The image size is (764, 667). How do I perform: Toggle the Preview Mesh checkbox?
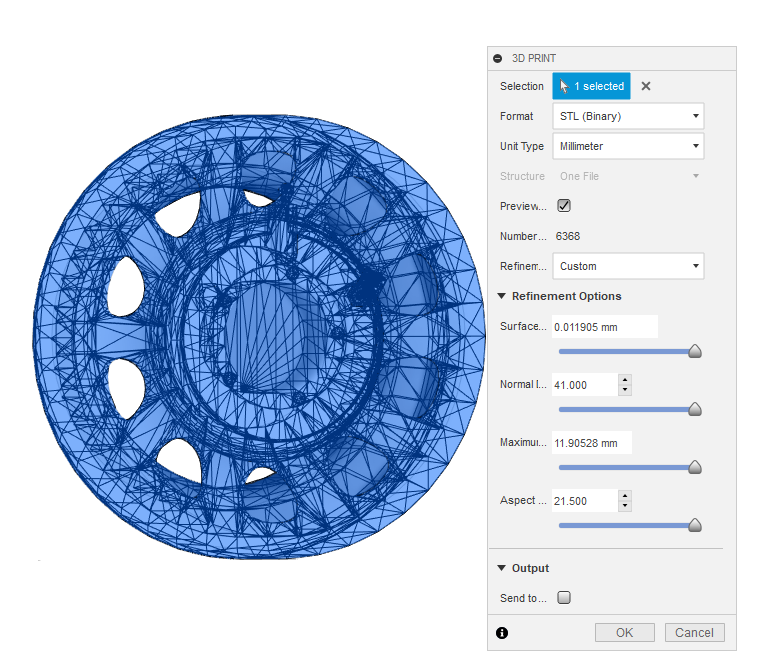(x=564, y=206)
